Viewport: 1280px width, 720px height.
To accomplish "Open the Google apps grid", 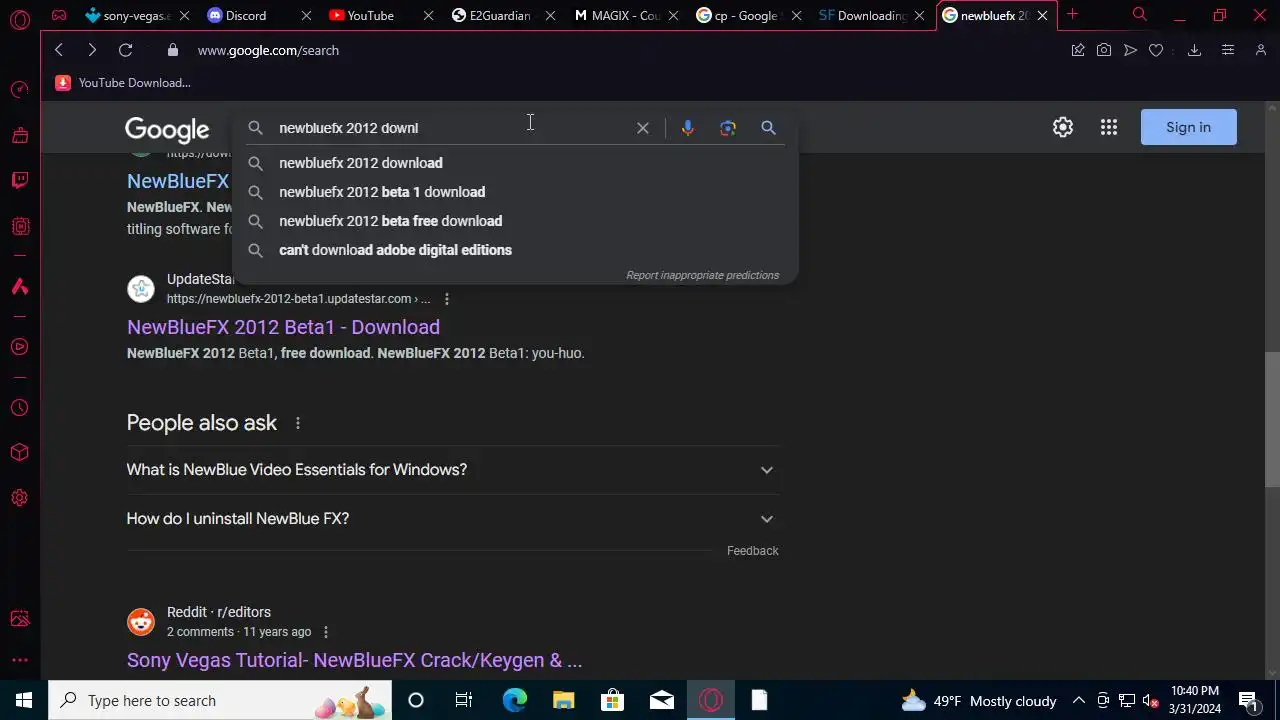I will point(1109,127).
